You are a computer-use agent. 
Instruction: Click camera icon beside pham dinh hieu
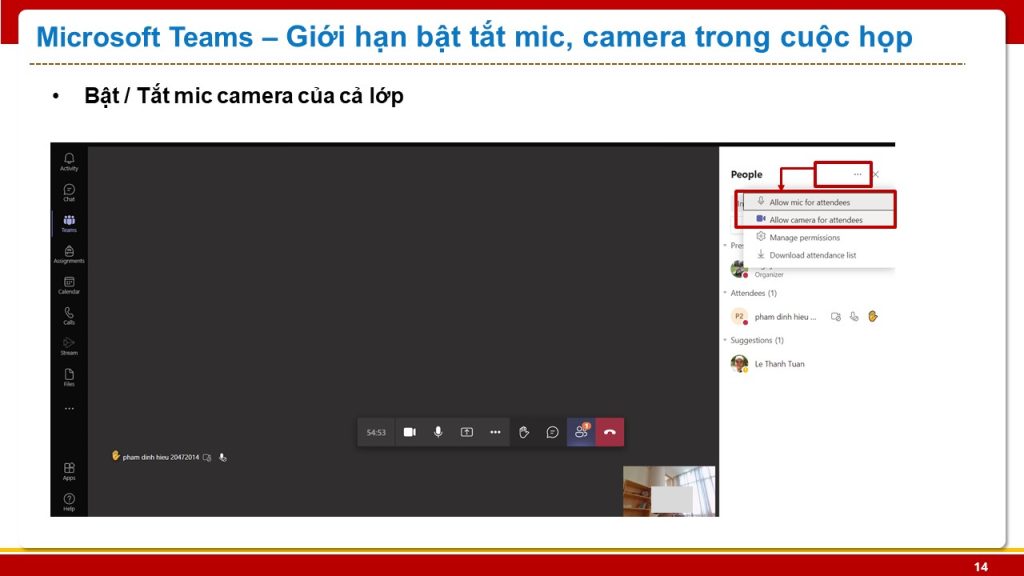coord(835,317)
